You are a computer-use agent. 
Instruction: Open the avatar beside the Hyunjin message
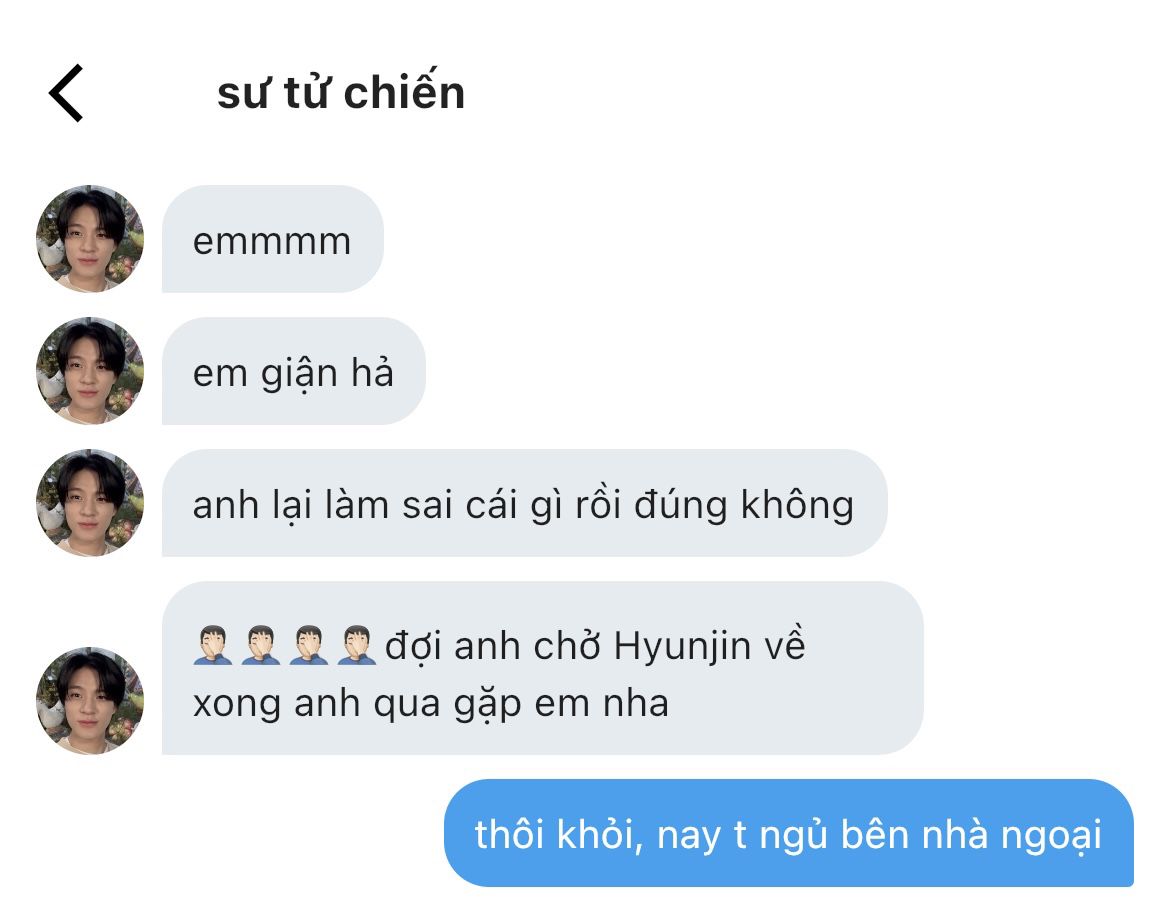[x=90, y=701]
